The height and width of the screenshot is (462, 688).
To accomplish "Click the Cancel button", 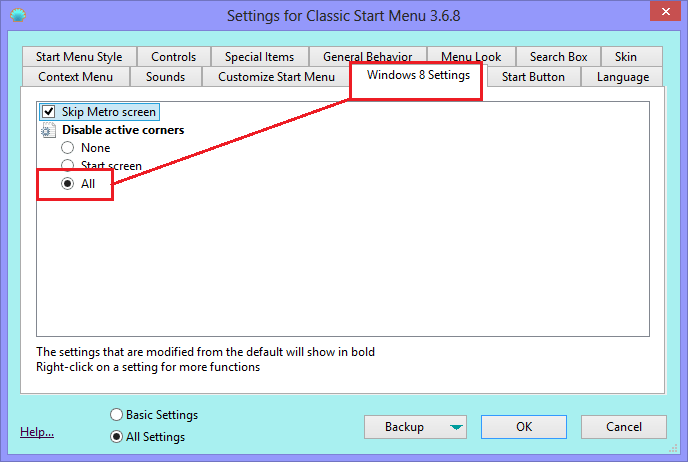I will (x=624, y=427).
